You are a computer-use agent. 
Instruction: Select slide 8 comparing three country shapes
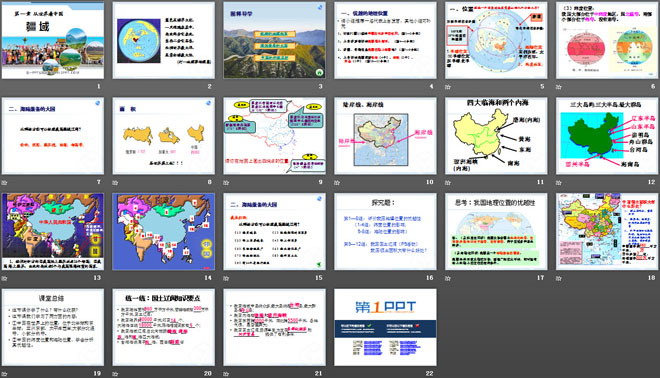pos(164,136)
